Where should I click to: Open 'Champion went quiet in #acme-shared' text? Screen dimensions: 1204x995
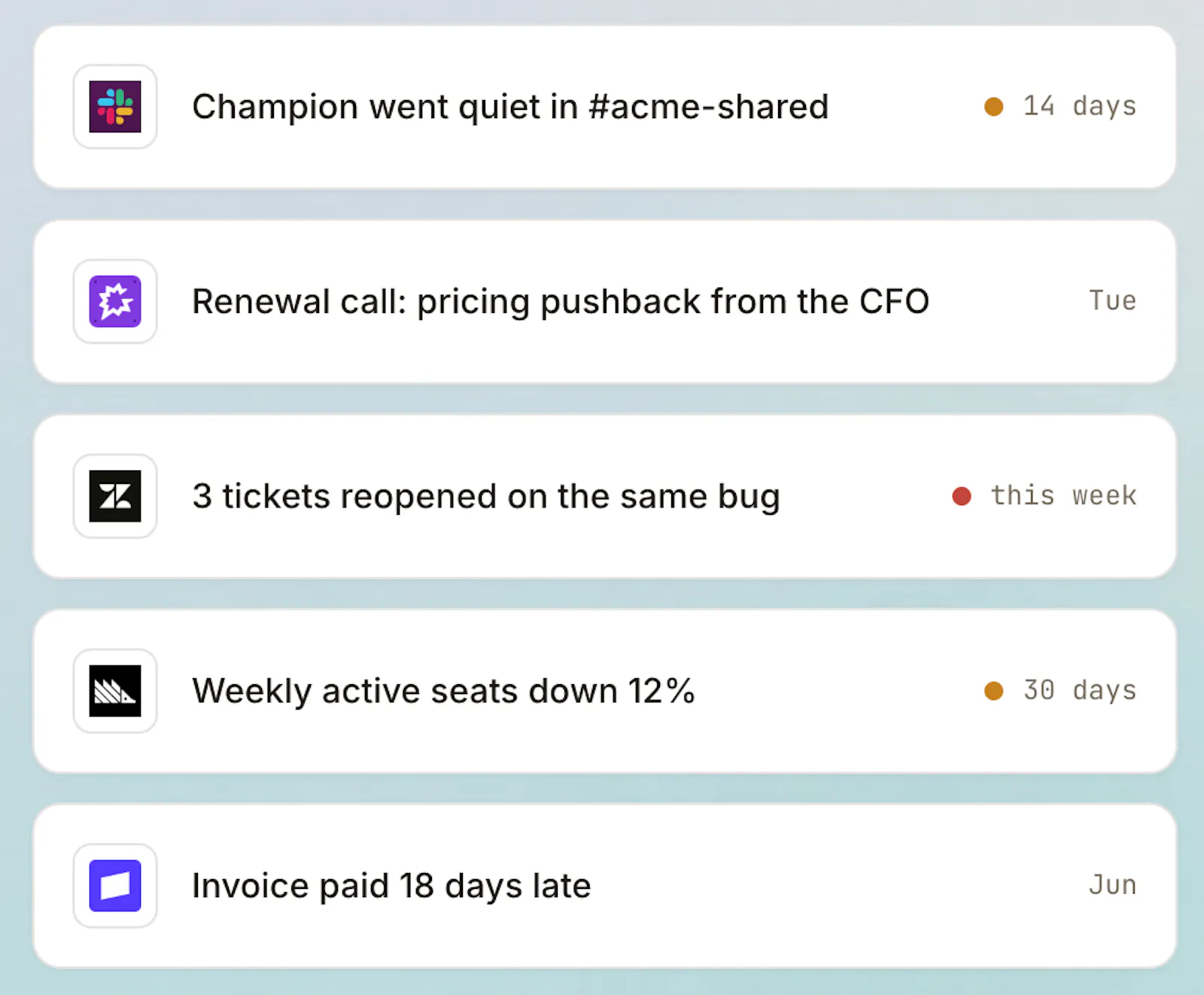[510, 107]
